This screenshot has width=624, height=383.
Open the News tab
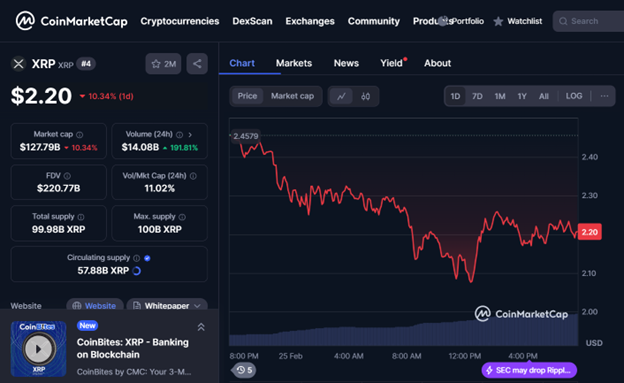346,63
